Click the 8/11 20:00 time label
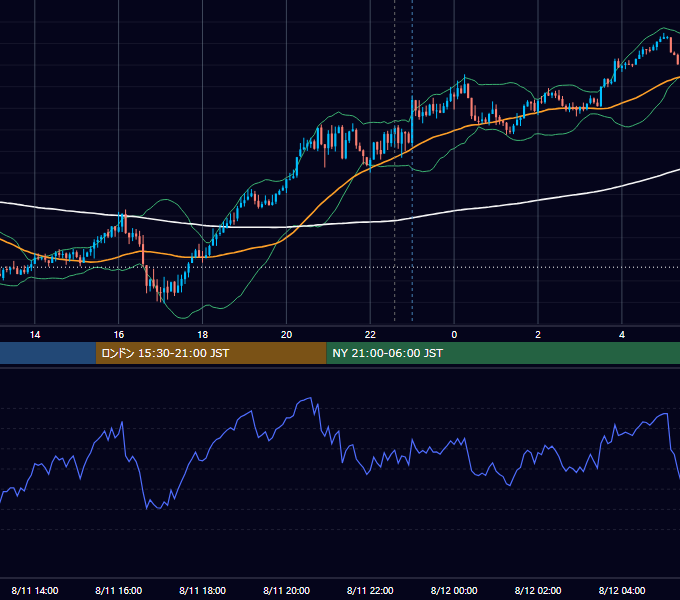 click(x=286, y=590)
